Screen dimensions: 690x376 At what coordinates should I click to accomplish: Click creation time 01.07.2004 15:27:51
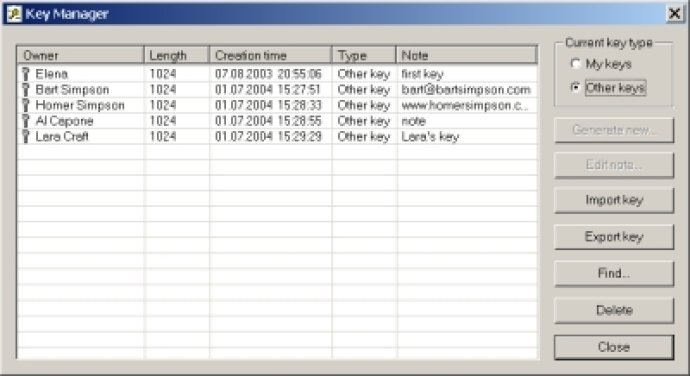(x=268, y=89)
